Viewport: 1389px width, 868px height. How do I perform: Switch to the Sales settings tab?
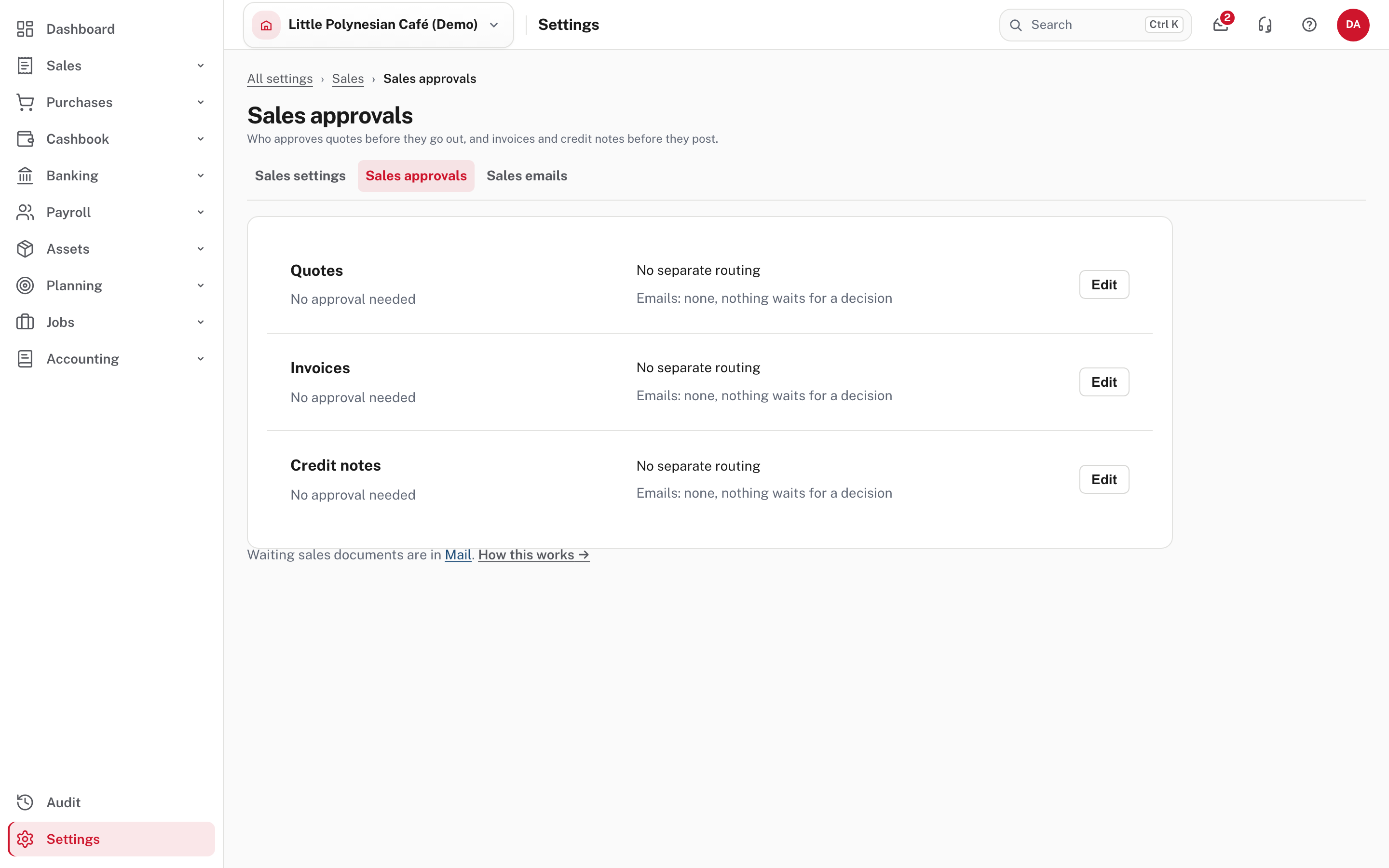(x=300, y=176)
